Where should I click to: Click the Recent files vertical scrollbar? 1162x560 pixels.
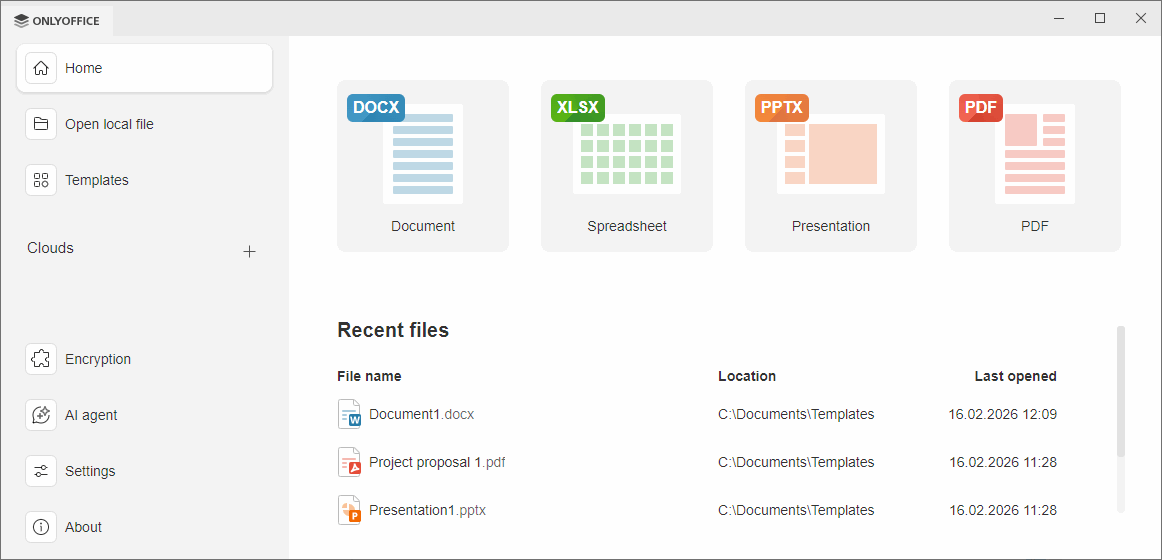coord(1120,390)
